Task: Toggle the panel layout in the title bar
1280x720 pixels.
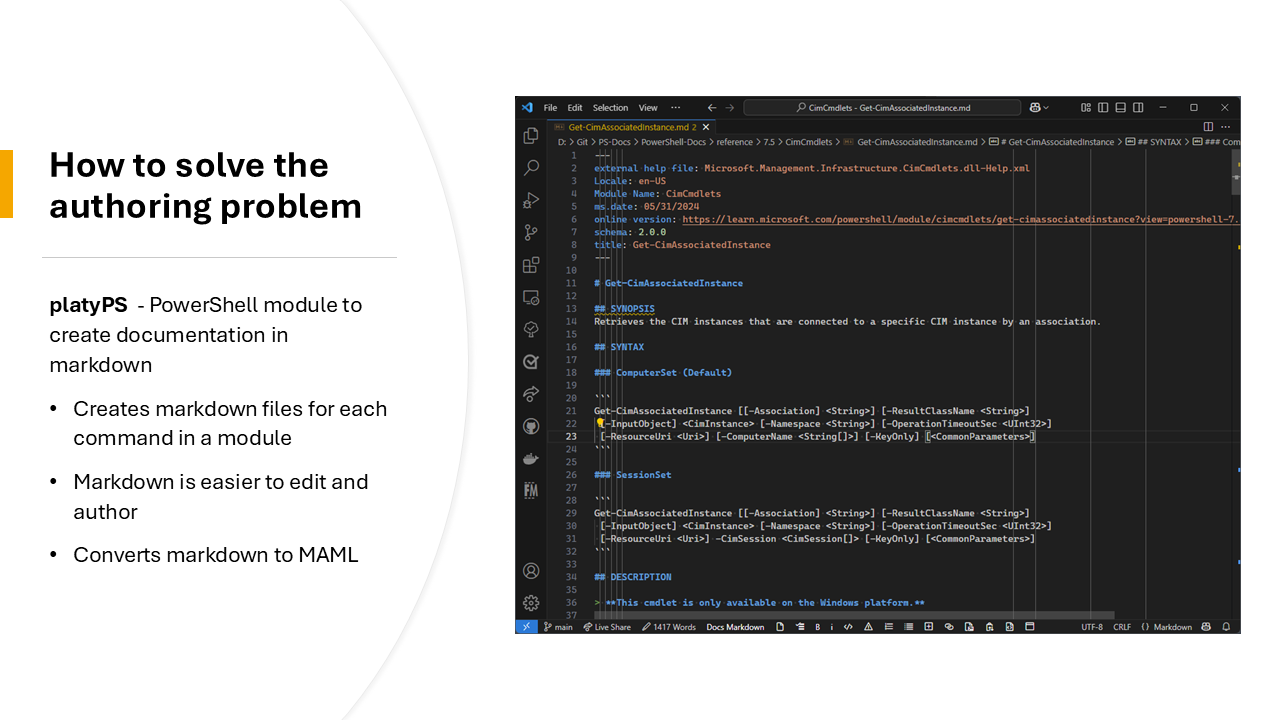Action: click(x=1120, y=107)
